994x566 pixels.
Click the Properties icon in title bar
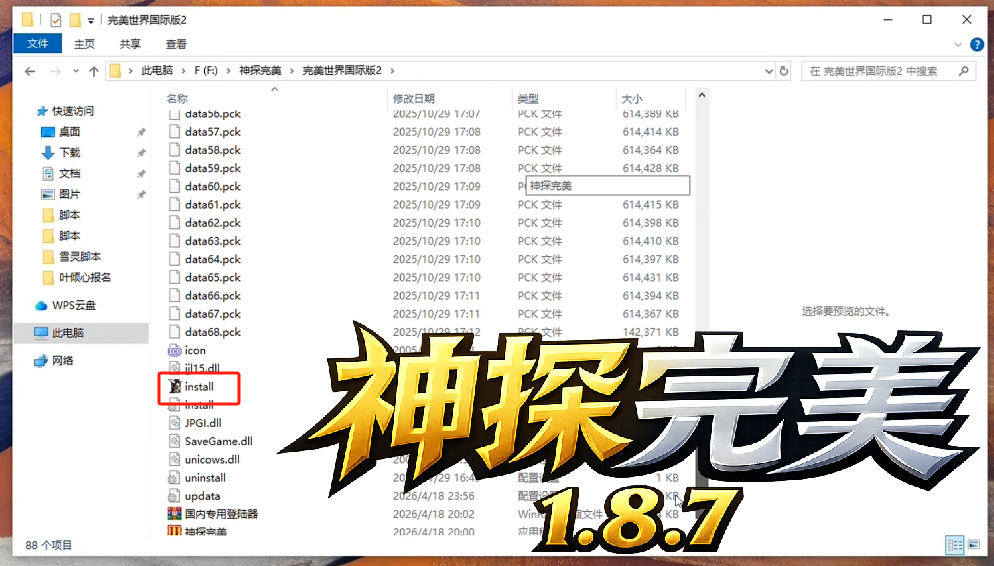(x=55, y=20)
